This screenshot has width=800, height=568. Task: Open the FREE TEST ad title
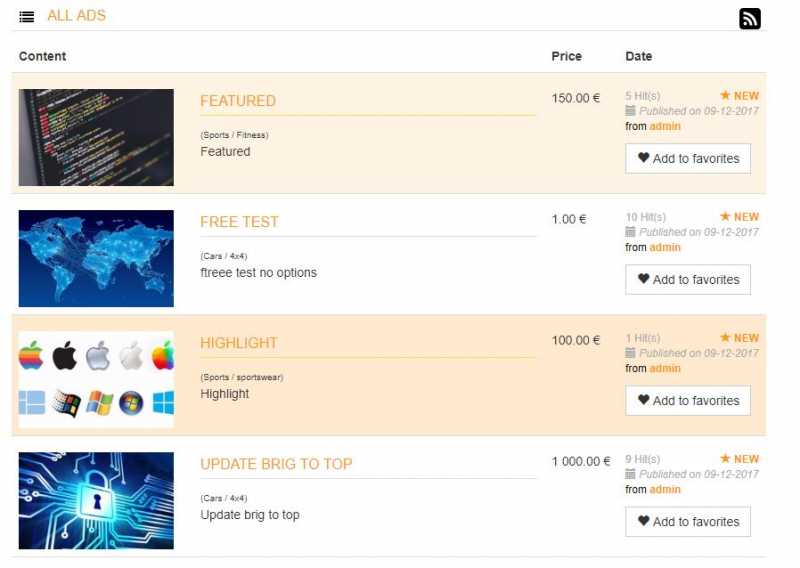point(239,222)
